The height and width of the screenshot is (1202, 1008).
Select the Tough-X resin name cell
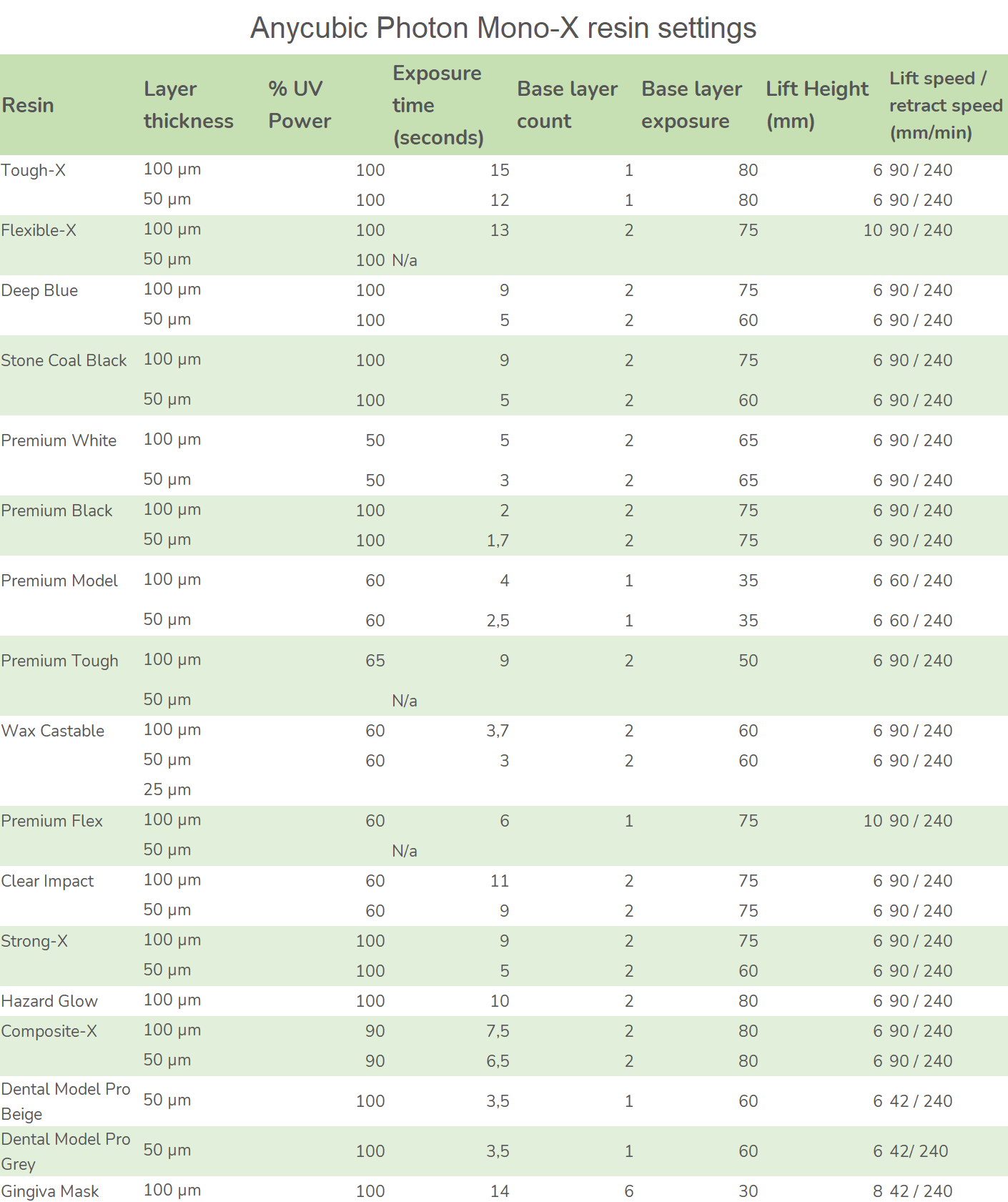pyautogui.click(x=34, y=170)
